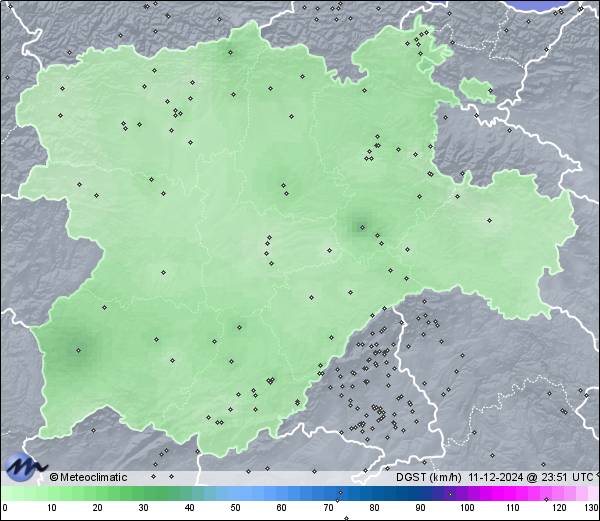
Task: Click the ©Meteoclimatic copyright text
Action: click(88, 477)
